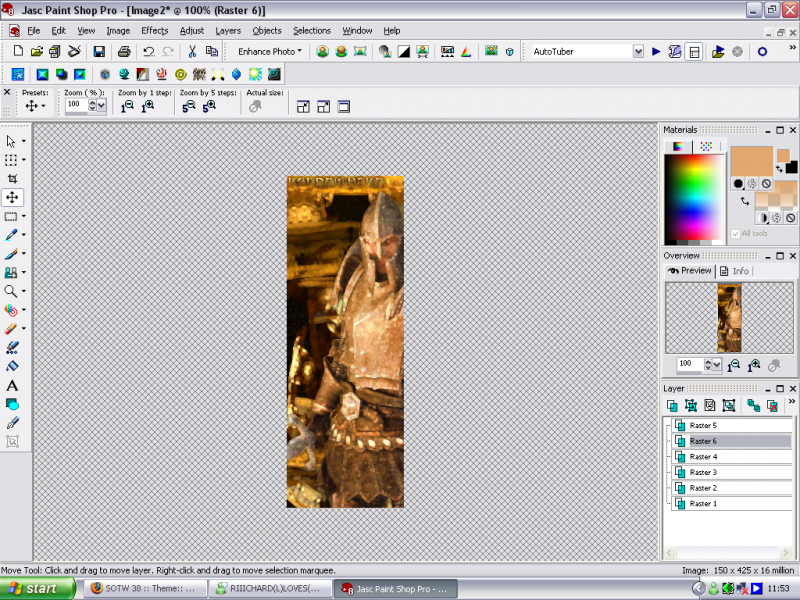Image resolution: width=800 pixels, height=600 pixels.
Task: Toggle the foreground transparent button
Action: pos(766,184)
